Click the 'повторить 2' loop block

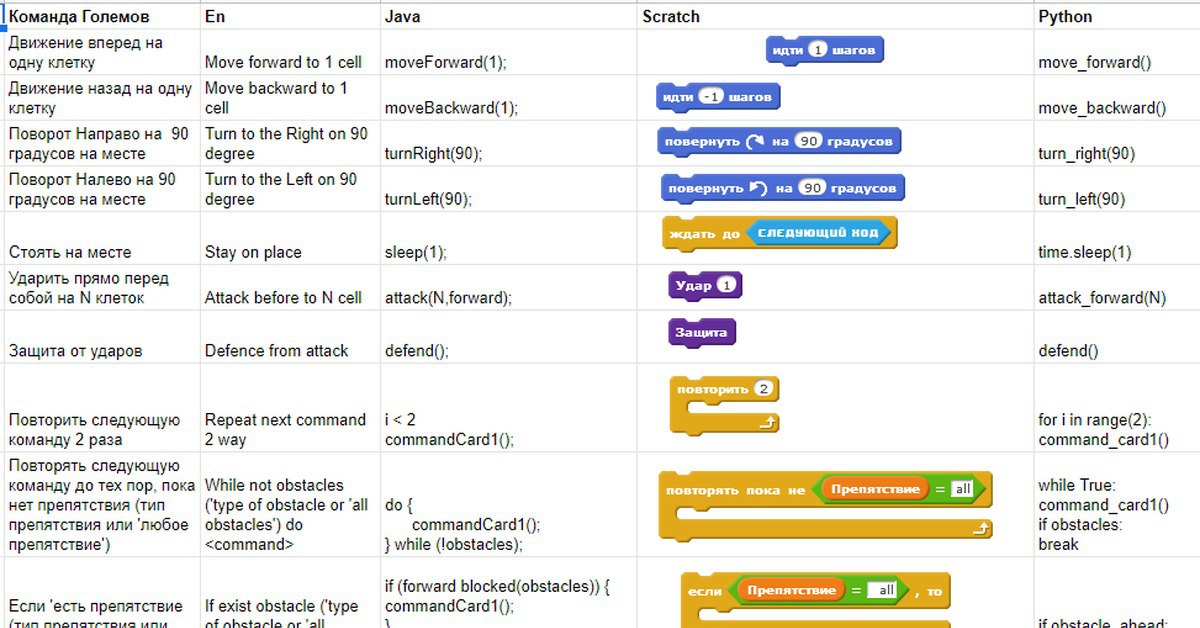point(725,404)
